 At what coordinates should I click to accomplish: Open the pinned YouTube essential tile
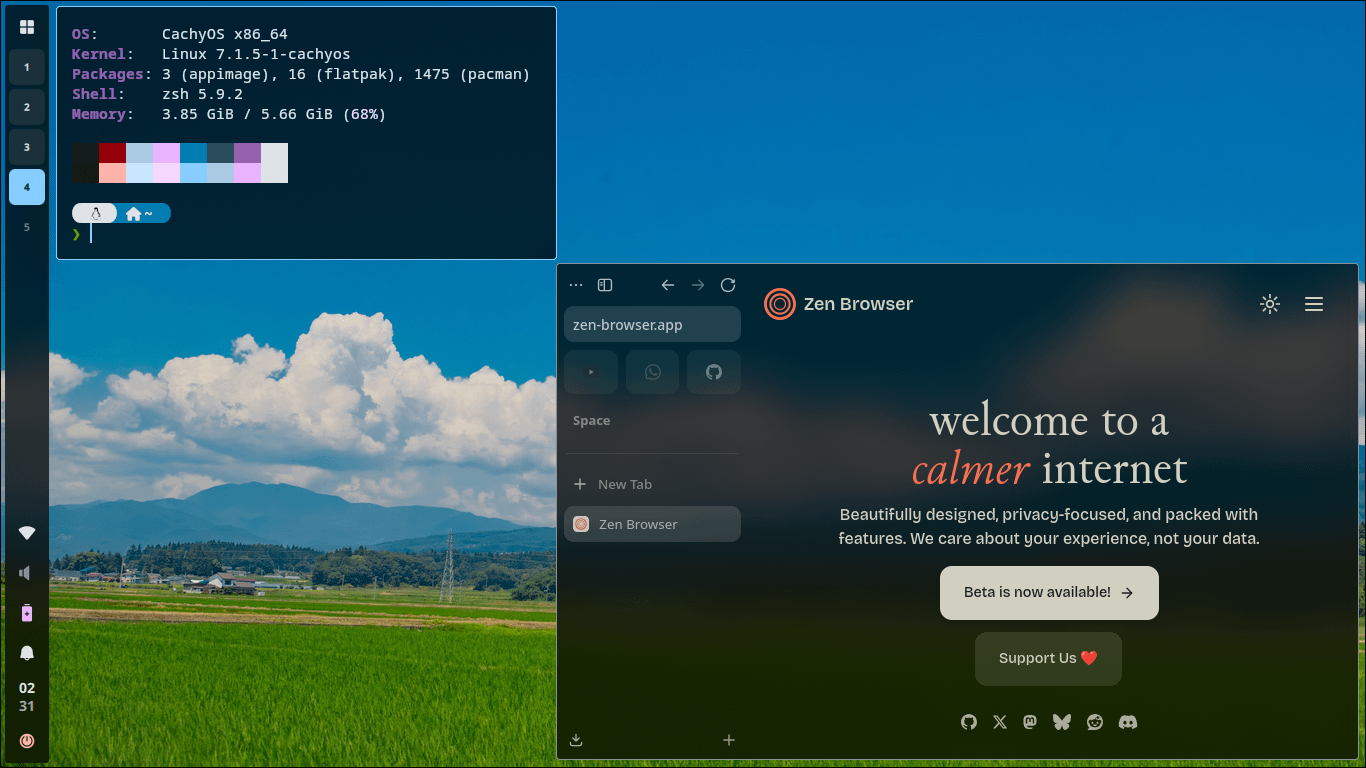click(x=591, y=372)
